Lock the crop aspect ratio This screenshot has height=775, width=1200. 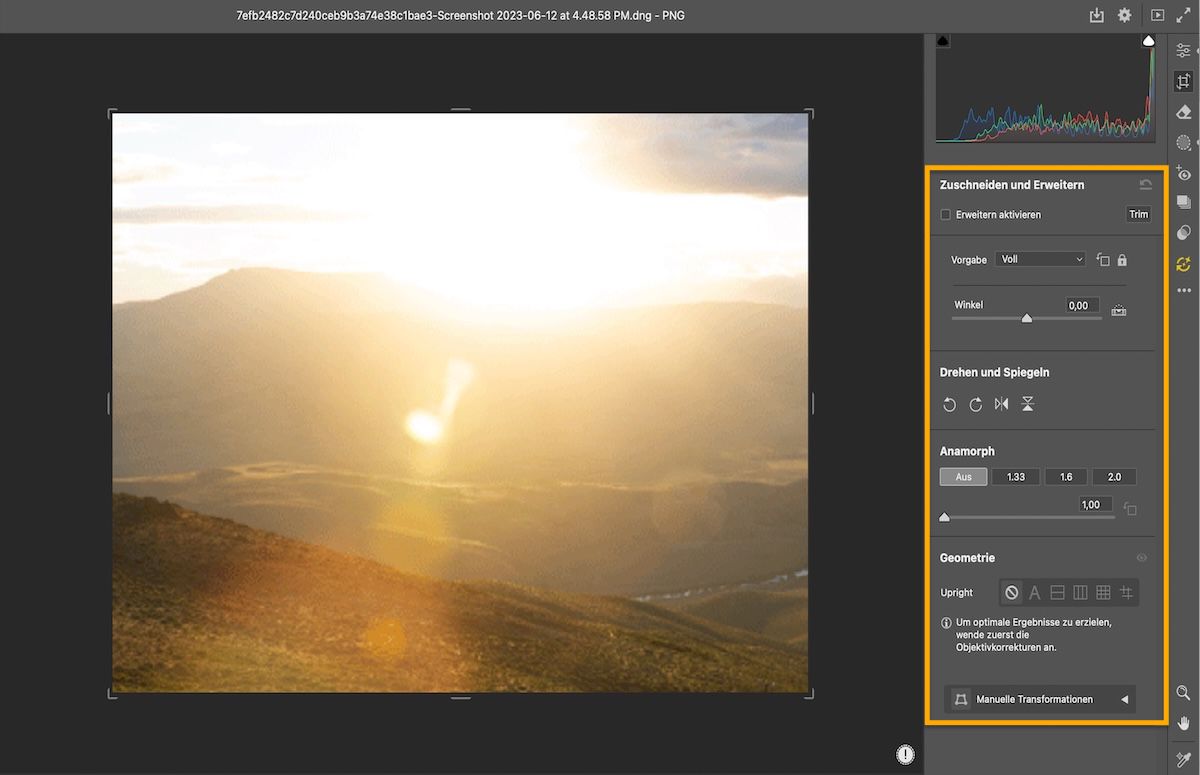[1122, 259]
